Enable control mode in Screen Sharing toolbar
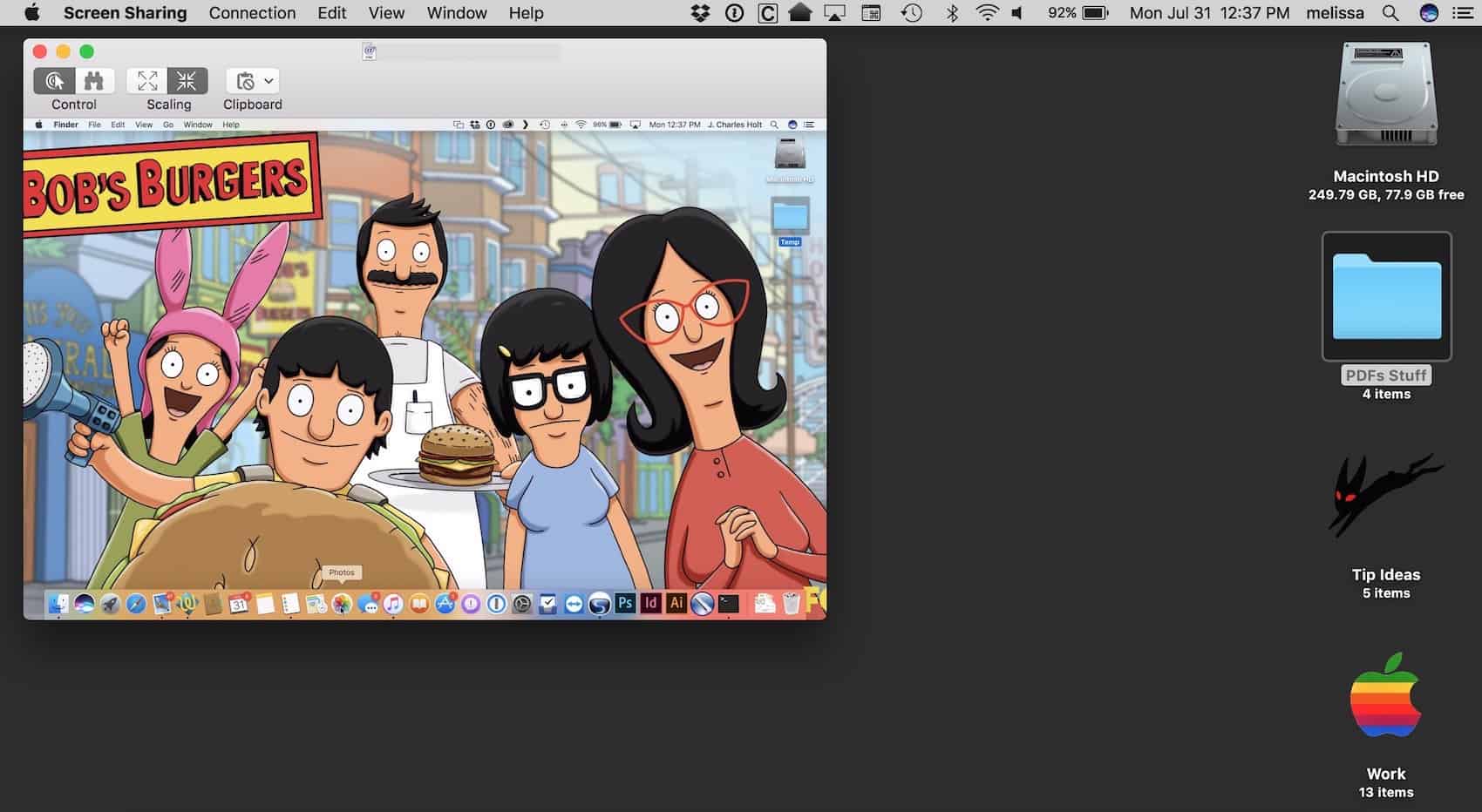1482x812 pixels. (54, 81)
